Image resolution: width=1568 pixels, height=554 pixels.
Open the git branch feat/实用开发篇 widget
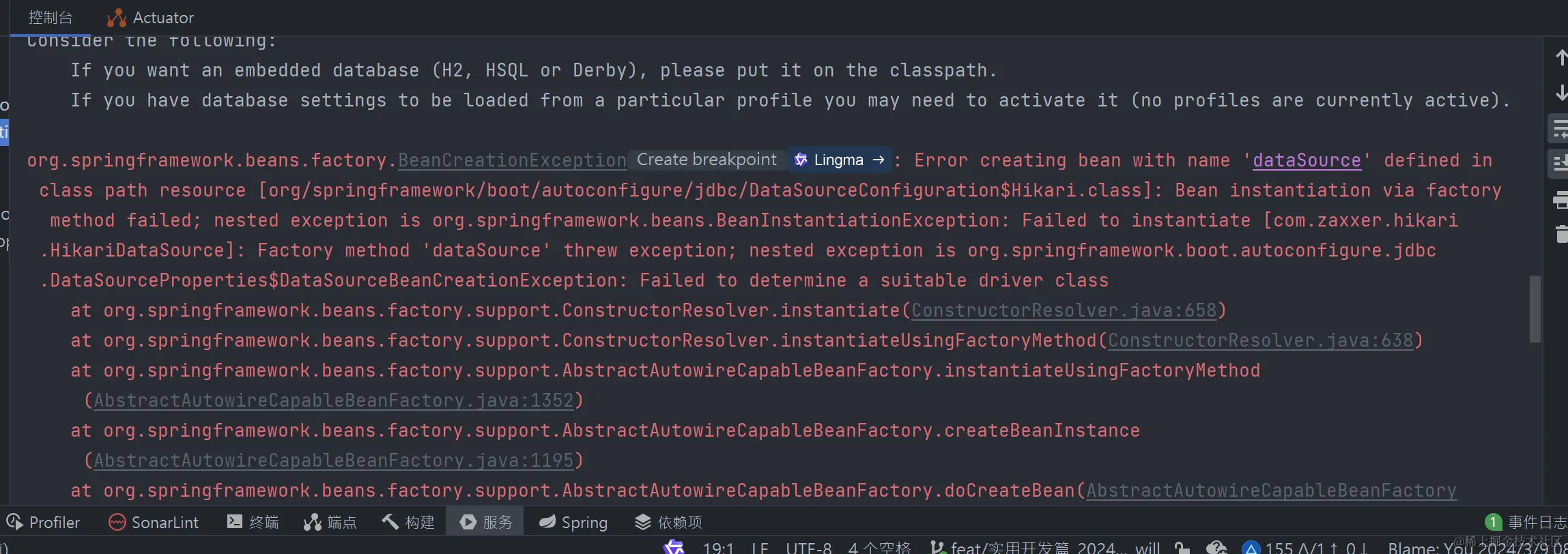pos(1044,548)
